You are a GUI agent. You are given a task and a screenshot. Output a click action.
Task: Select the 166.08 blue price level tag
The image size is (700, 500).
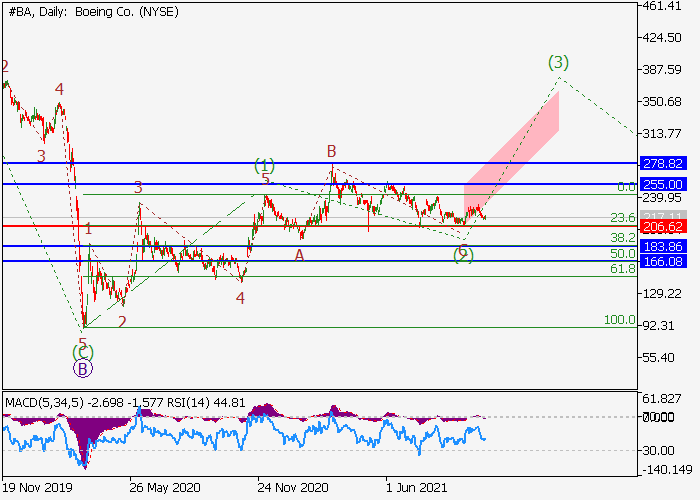pyautogui.click(x=663, y=261)
